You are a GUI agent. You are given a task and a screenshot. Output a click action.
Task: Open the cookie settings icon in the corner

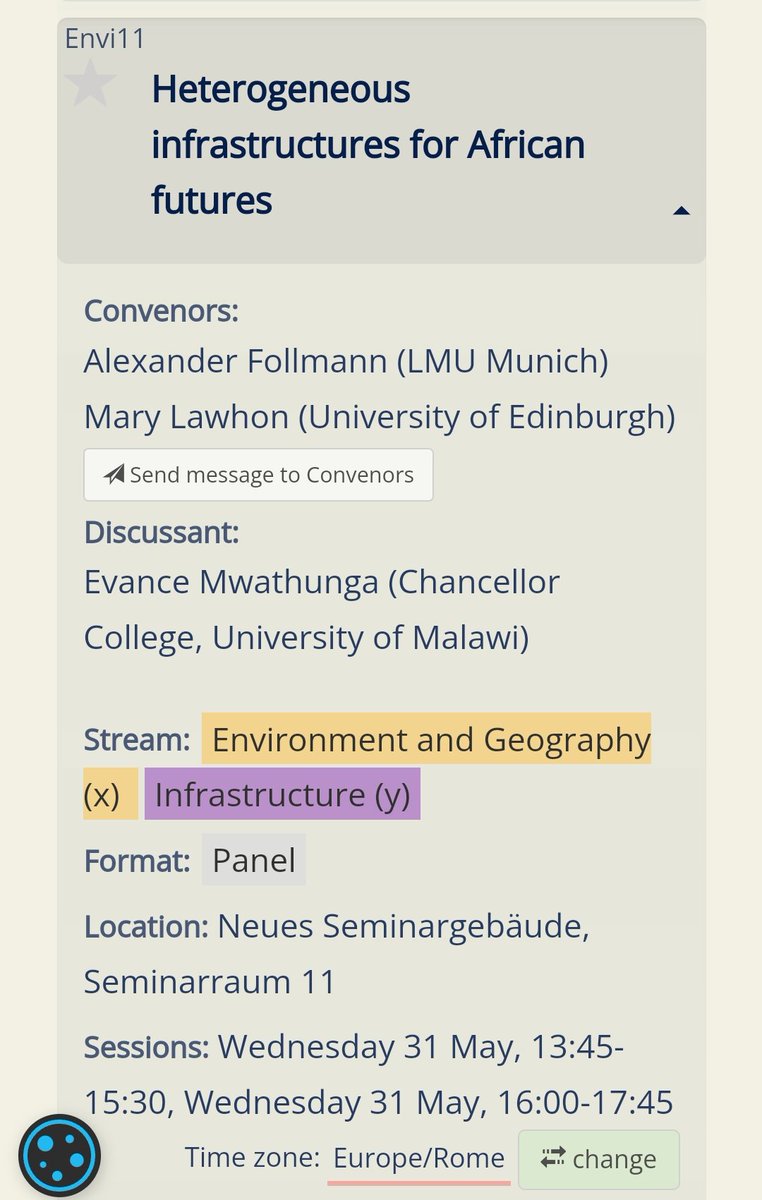click(x=60, y=1156)
